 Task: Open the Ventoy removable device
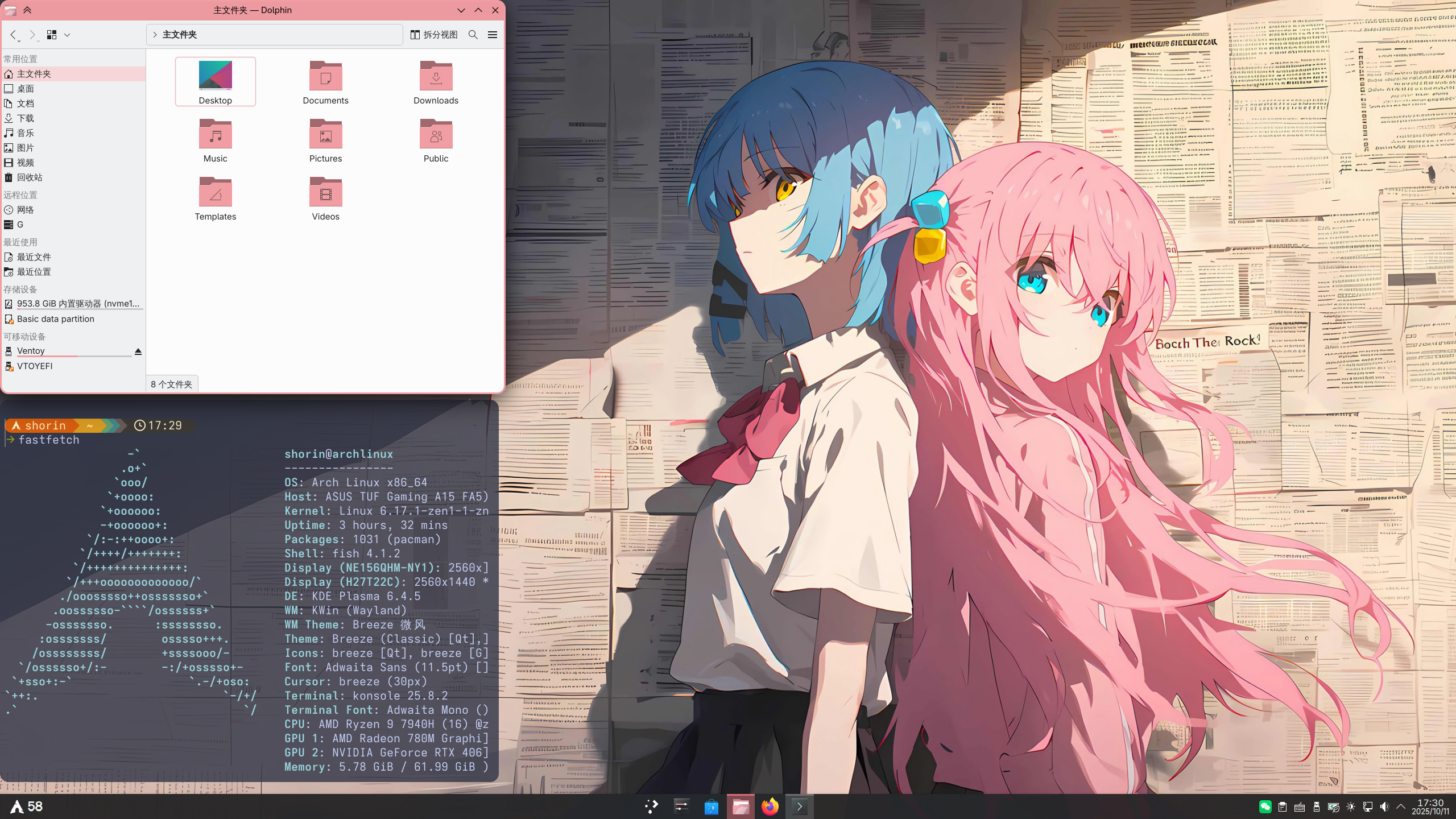tap(67, 351)
